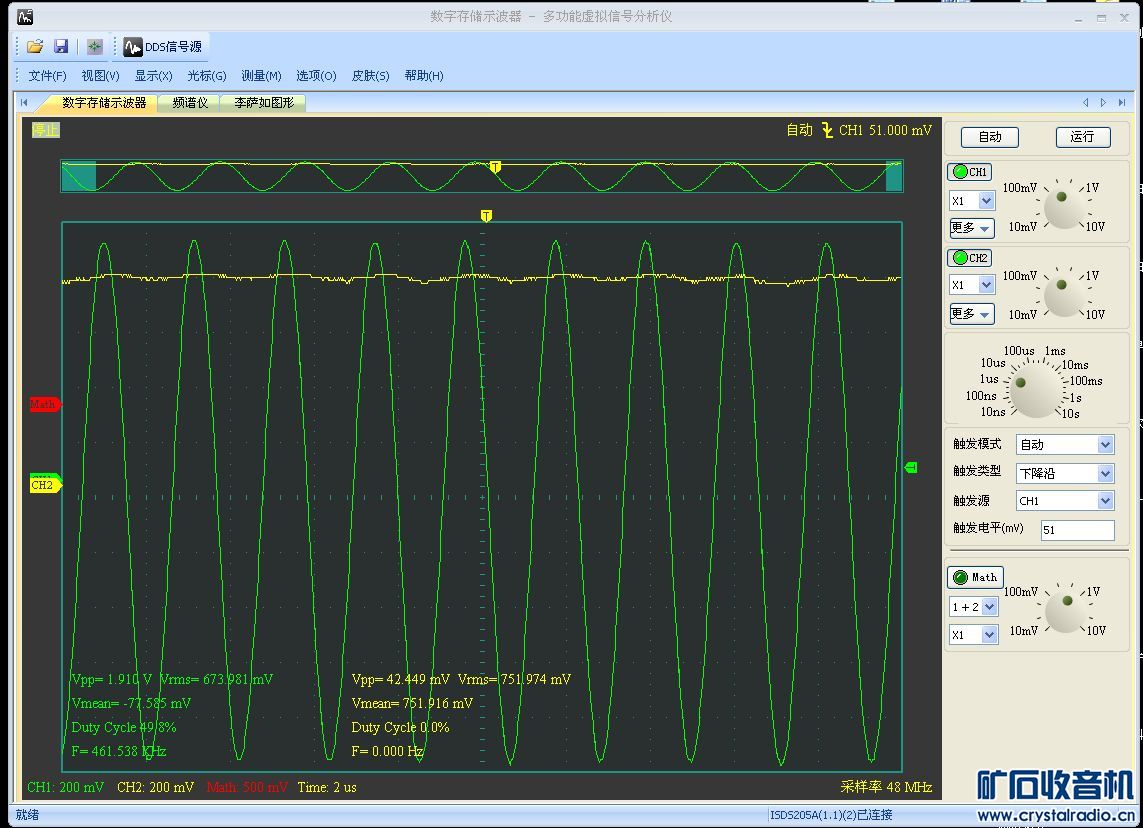Click the time base knob
Image resolution: width=1143 pixels, height=828 pixels.
(1033, 387)
